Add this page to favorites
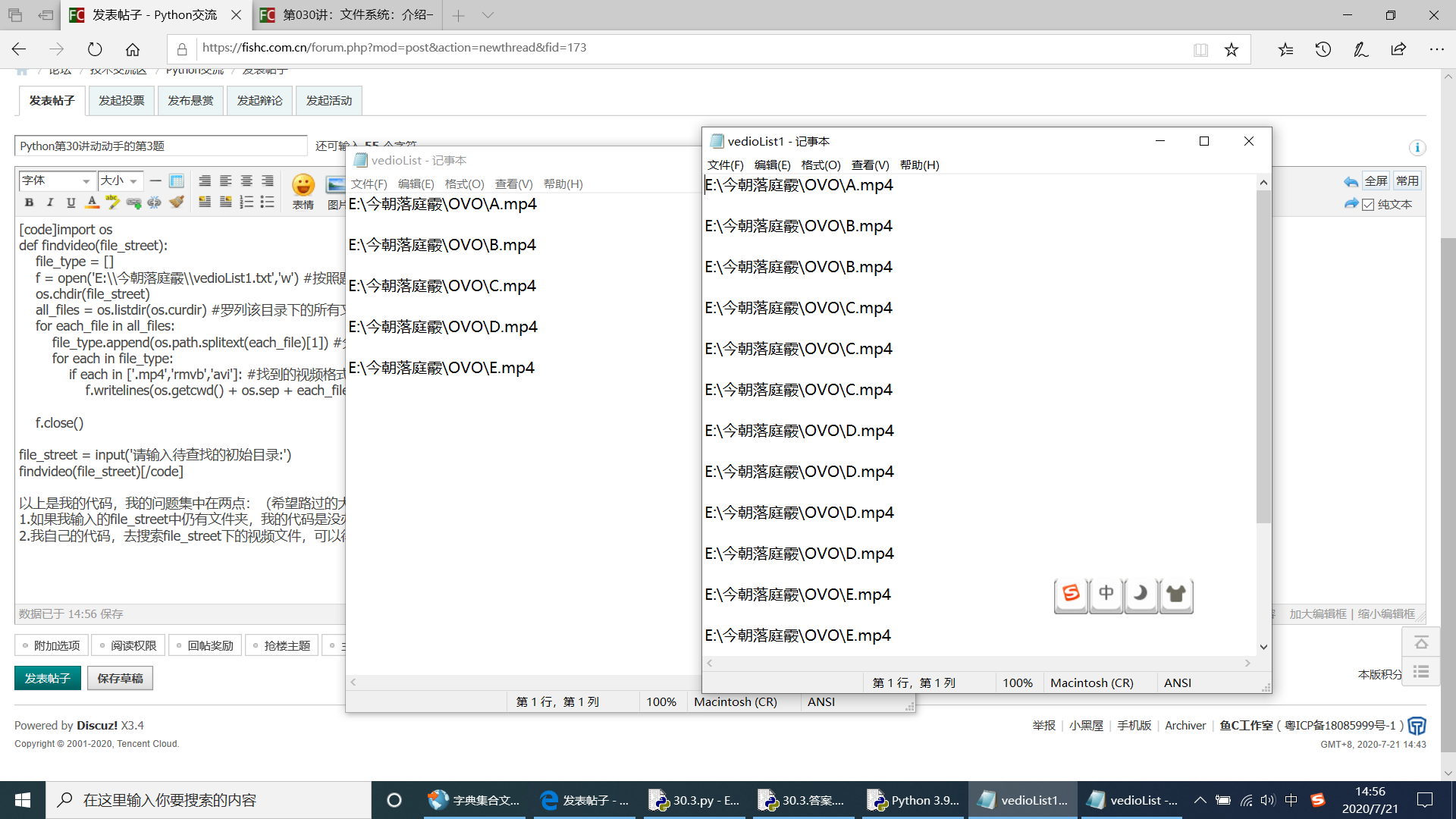The image size is (1456, 819). click(x=1232, y=49)
